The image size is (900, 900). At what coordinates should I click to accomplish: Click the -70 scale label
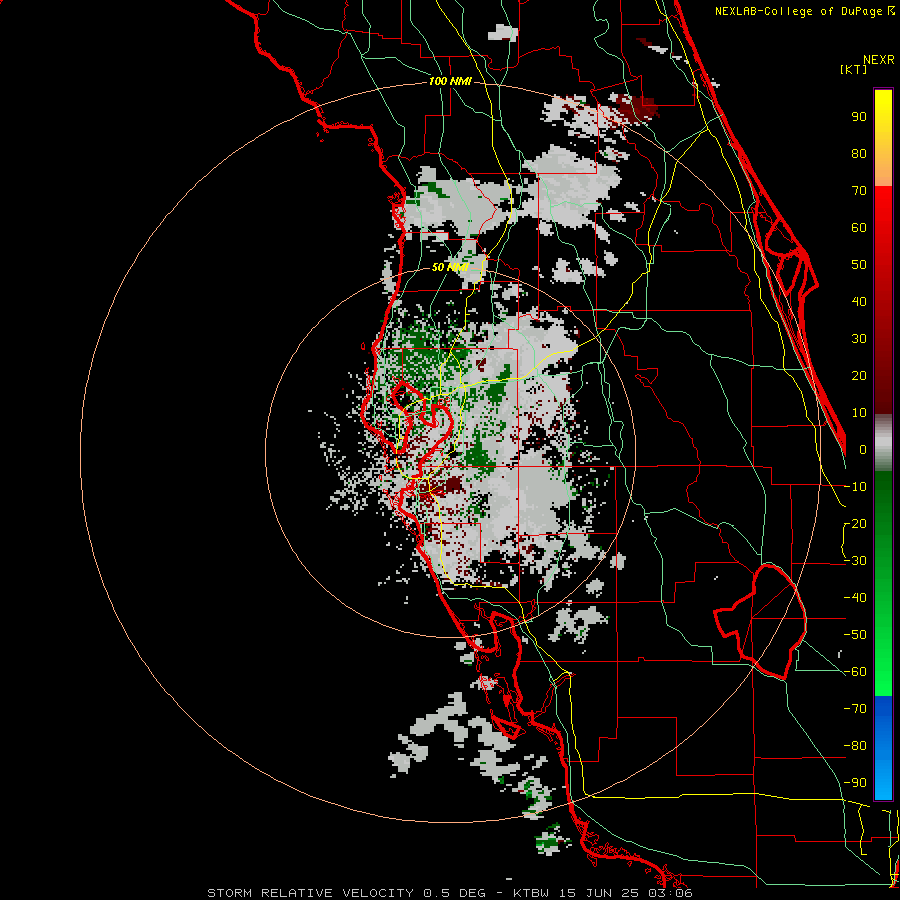[855, 709]
